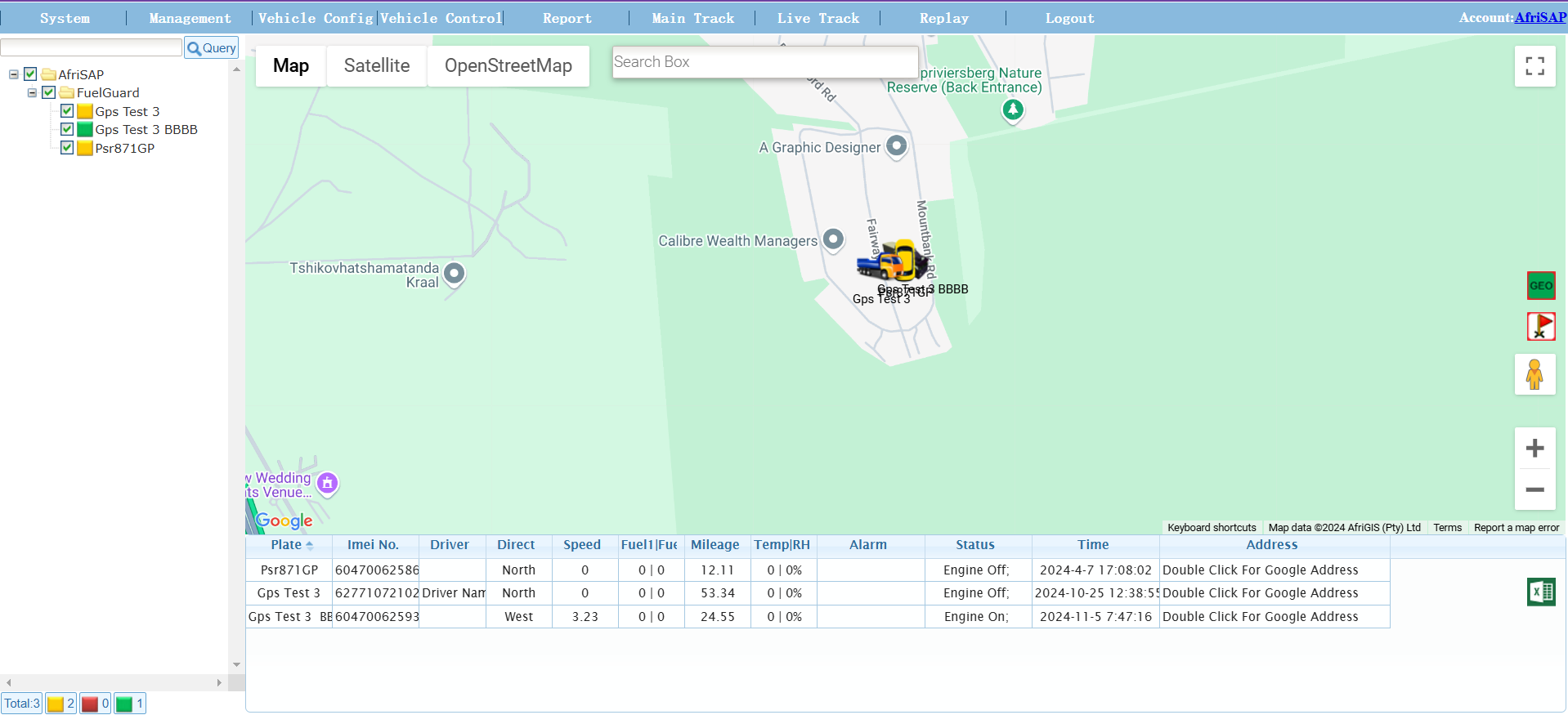The width and height of the screenshot is (1568, 715).
Task: Click the Total:3 status counter
Action: [22, 704]
